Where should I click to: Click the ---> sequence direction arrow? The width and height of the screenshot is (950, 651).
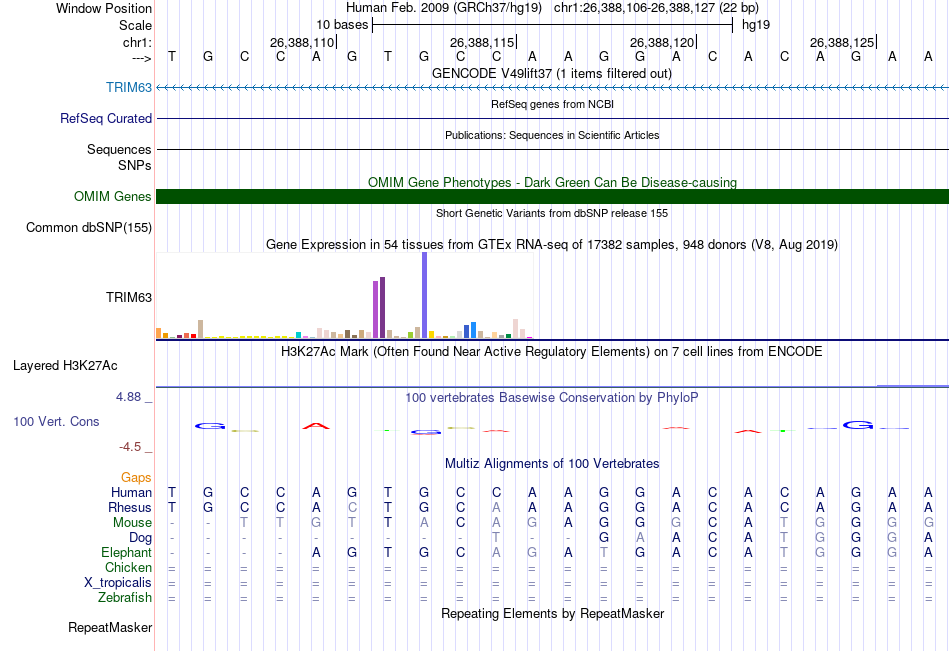point(142,59)
